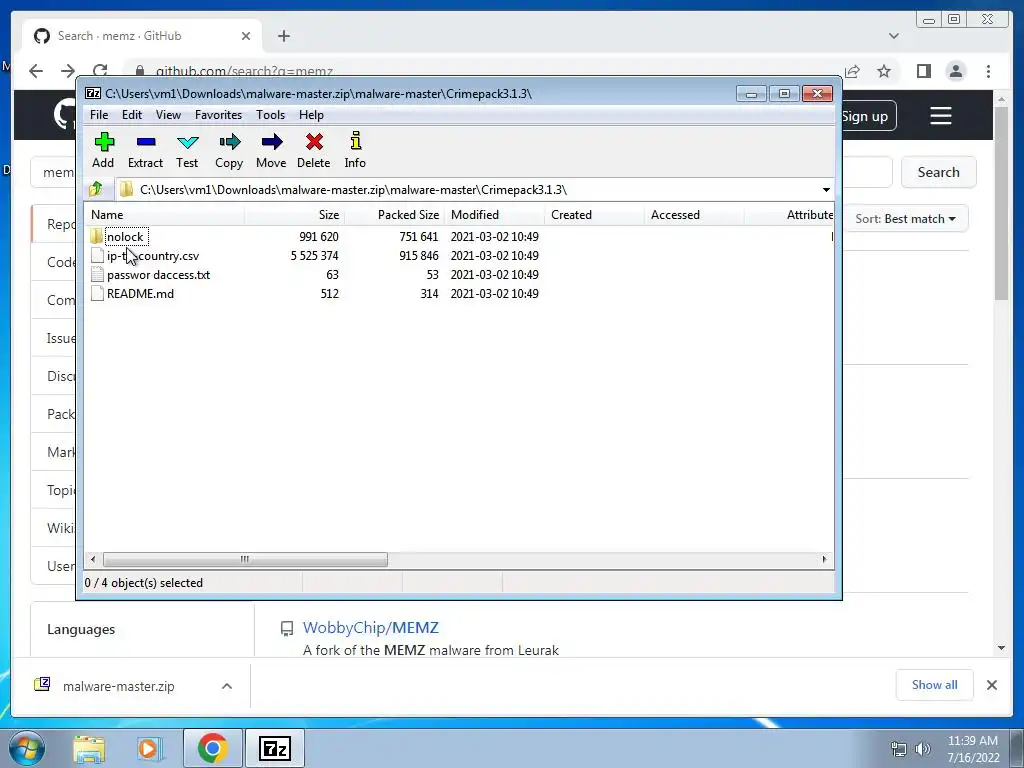
Task: Sort by Modified column header
Action: pyautogui.click(x=494, y=215)
